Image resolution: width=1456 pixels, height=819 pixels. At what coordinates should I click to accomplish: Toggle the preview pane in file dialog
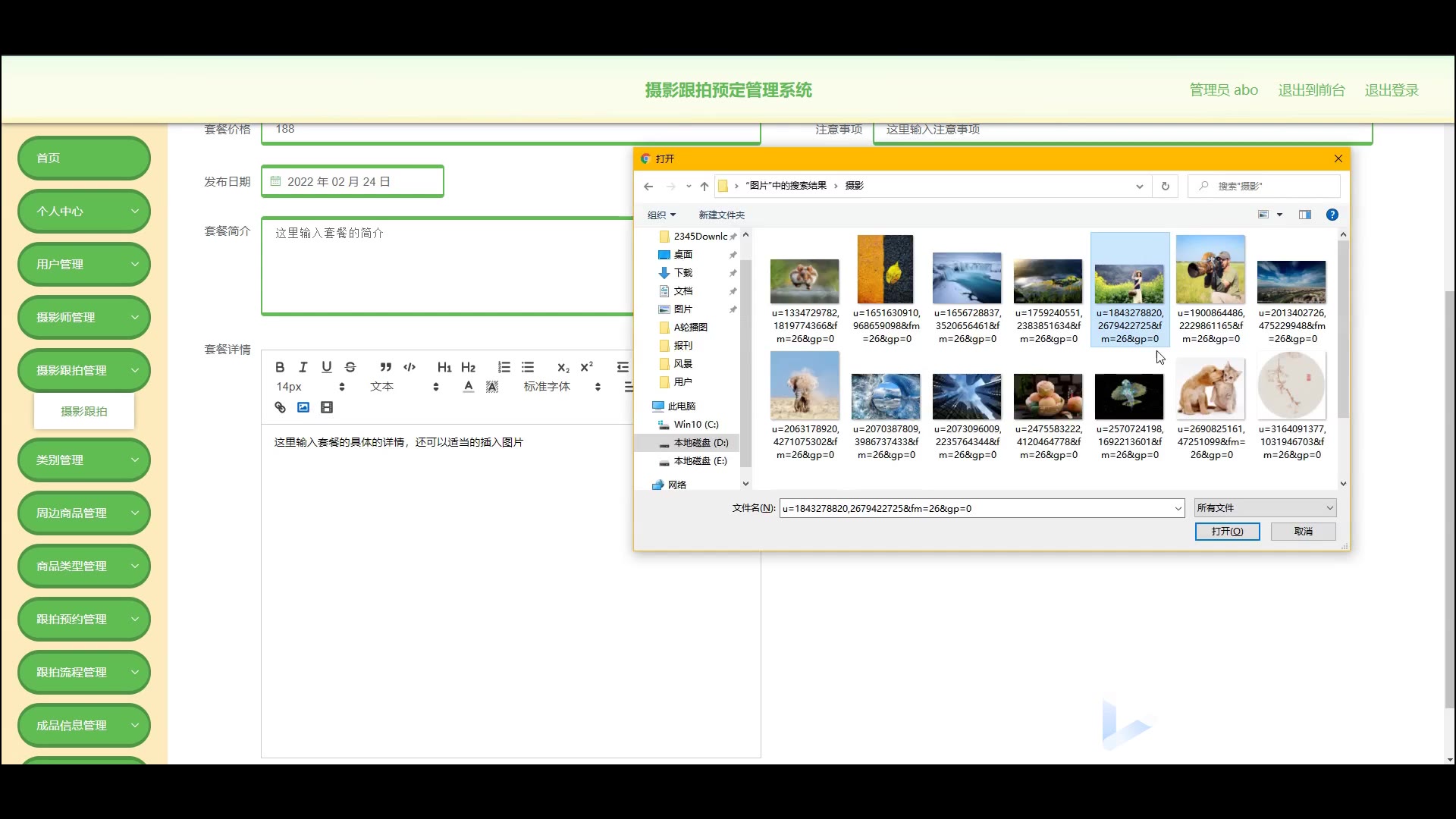click(1305, 215)
